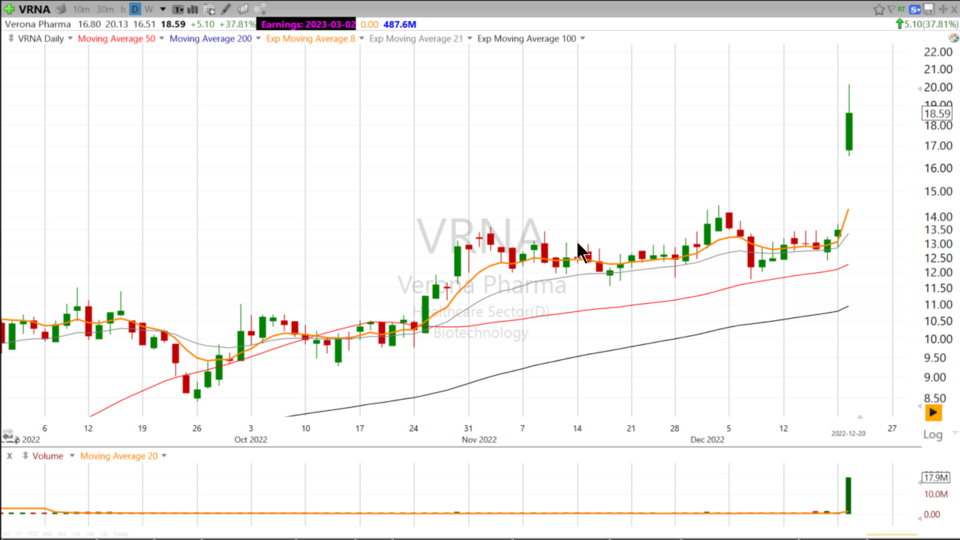Open the blue S streaming dropdown

(915, 9)
